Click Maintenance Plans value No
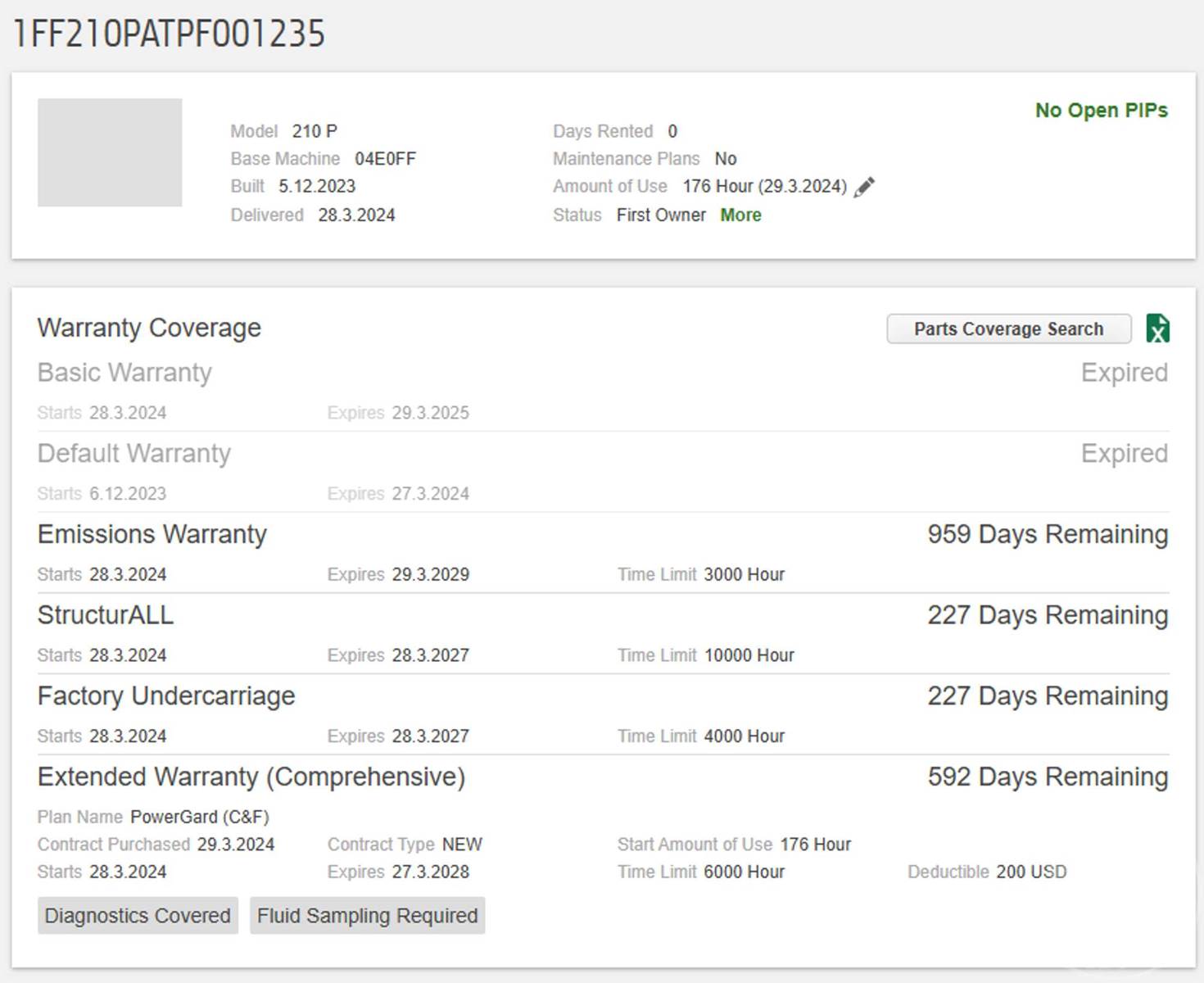The height and width of the screenshot is (983, 1204). coord(726,159)
